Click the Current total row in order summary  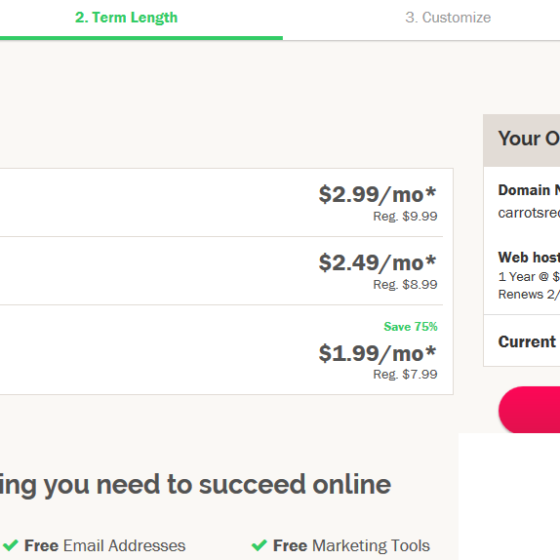522,341
